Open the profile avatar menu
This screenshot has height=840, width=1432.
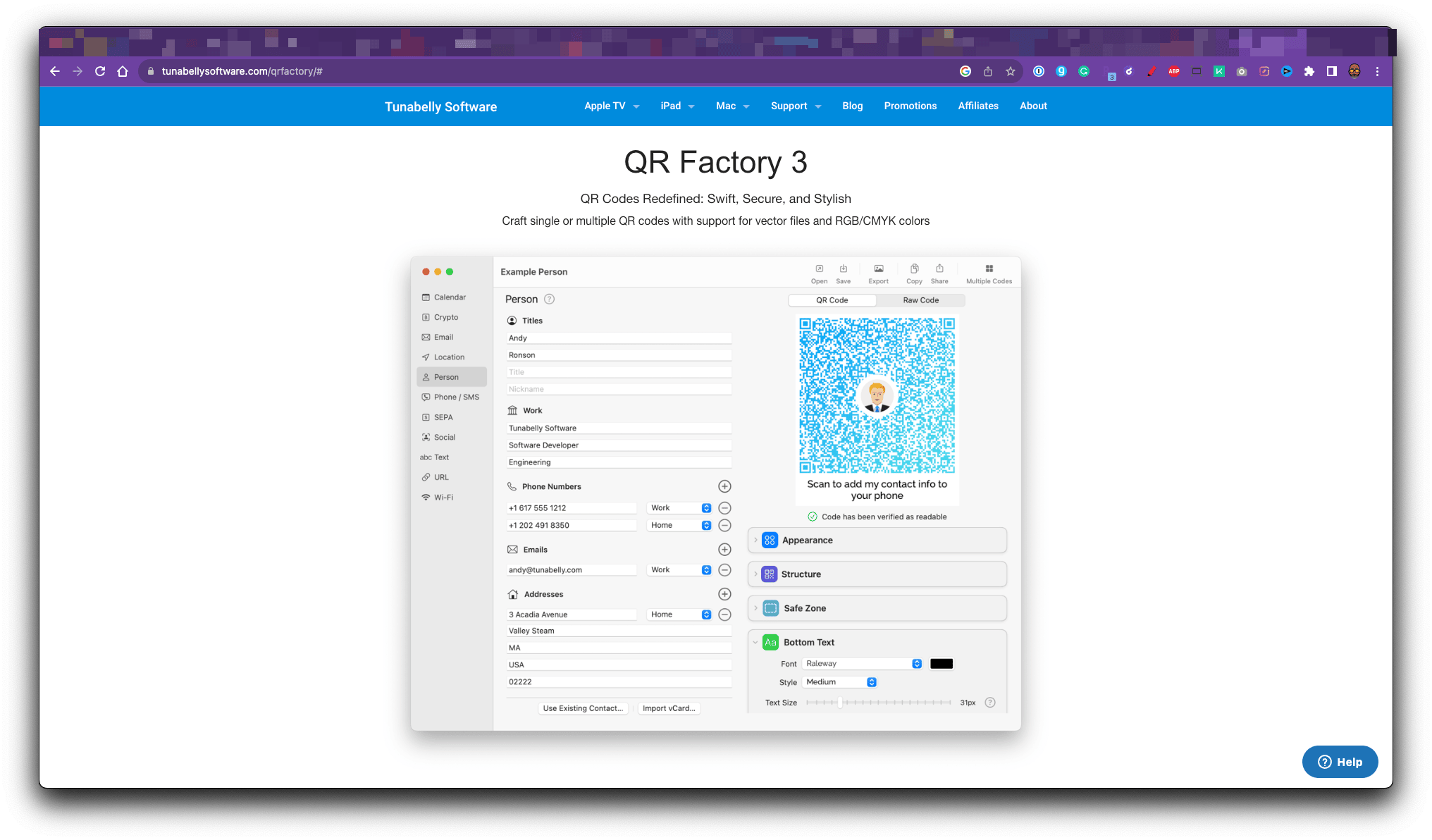[x=1354, y=71]
